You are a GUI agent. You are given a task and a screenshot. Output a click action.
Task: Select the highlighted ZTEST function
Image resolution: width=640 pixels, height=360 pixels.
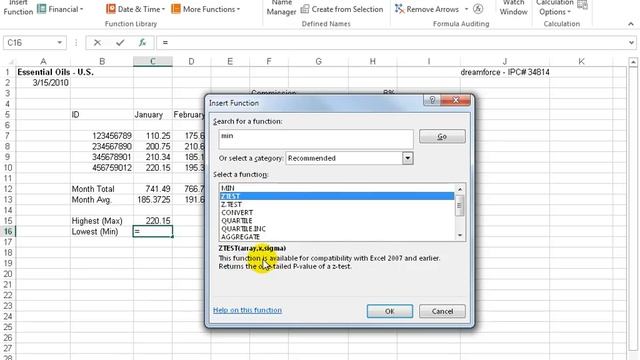pyautogui.click(x=337, y=196)
